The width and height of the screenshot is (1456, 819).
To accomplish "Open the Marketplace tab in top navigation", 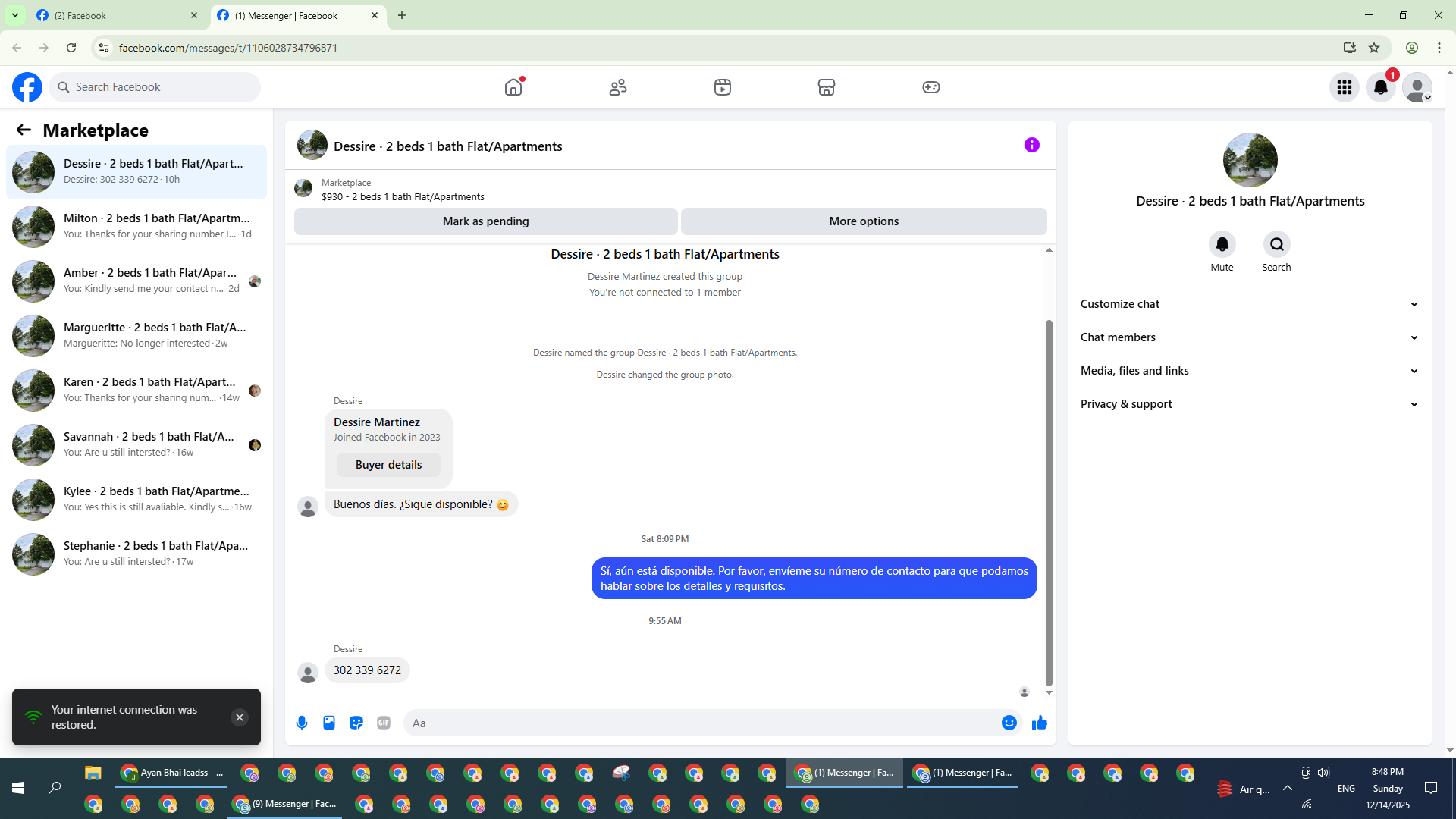I will click(827, 87).
